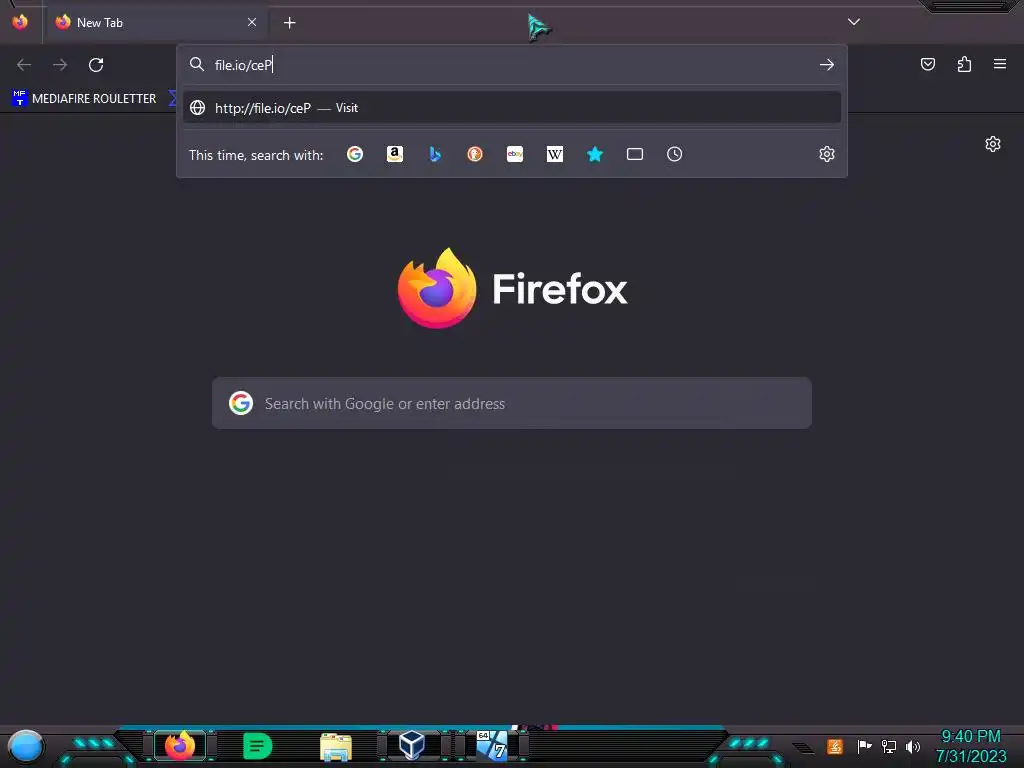The height and width of the screenshot is (768, 1024).
Task: Open Firefox View in the tab bar
Action: [20, 22]
